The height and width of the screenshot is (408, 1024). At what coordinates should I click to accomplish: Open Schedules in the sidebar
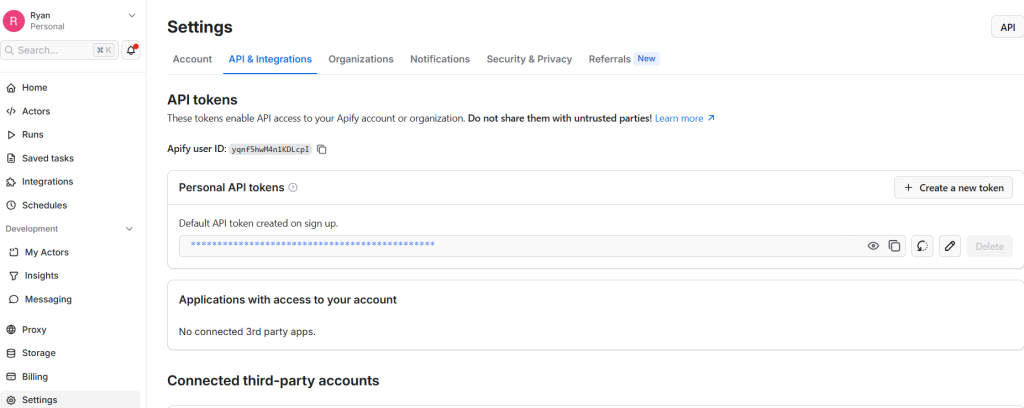tap(44, 205)
